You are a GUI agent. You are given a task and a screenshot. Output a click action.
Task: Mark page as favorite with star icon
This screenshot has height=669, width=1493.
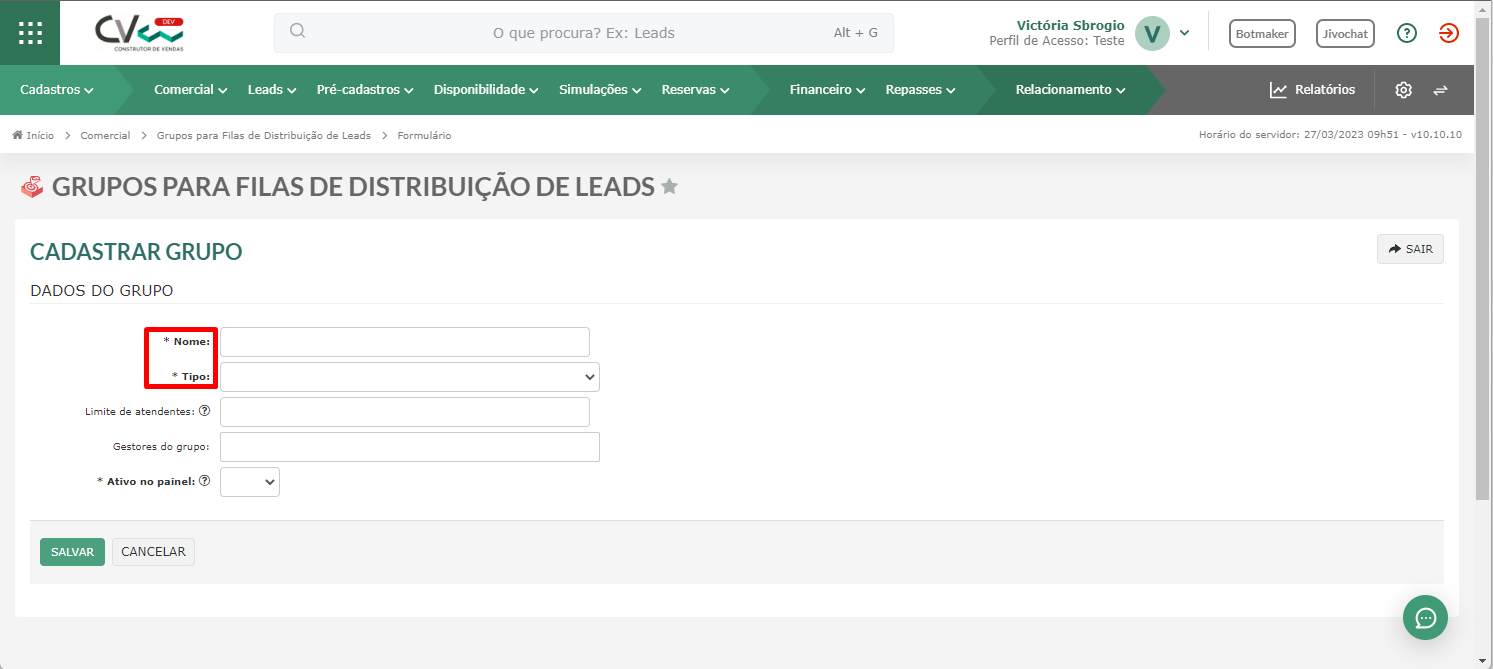click(670, 186)
